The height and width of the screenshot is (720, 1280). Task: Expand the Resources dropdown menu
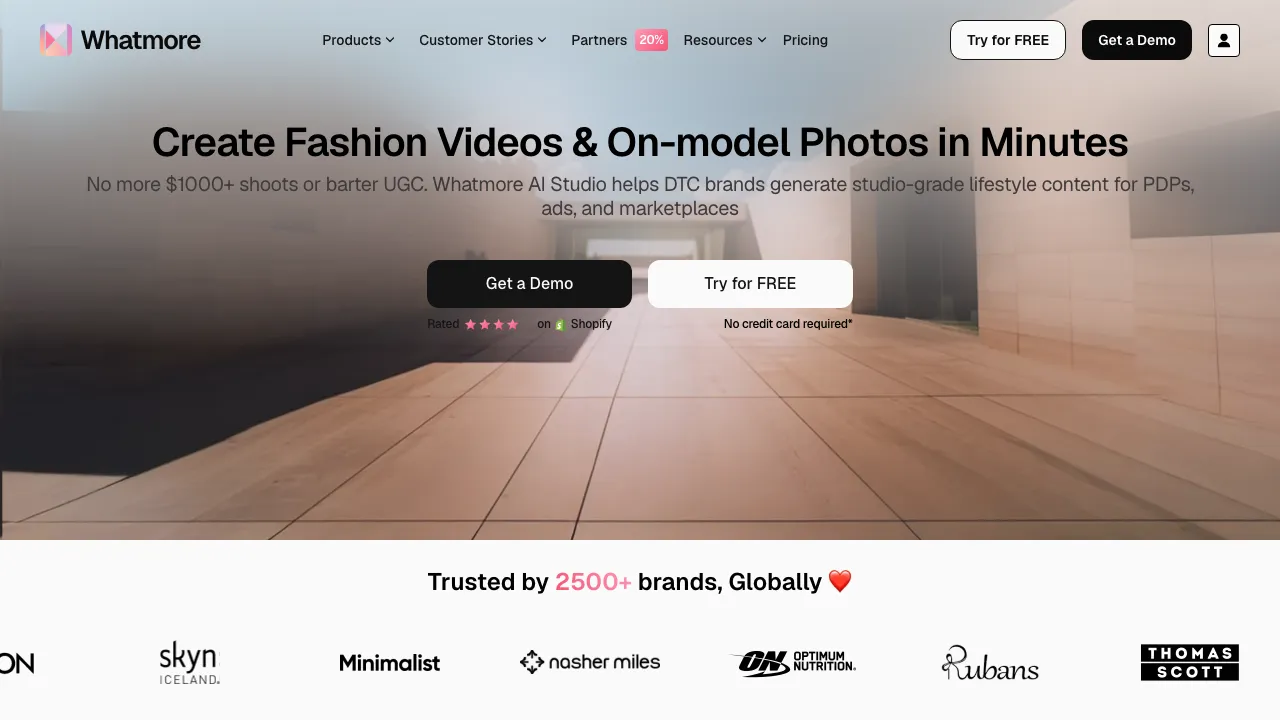[x=725, y=40]
